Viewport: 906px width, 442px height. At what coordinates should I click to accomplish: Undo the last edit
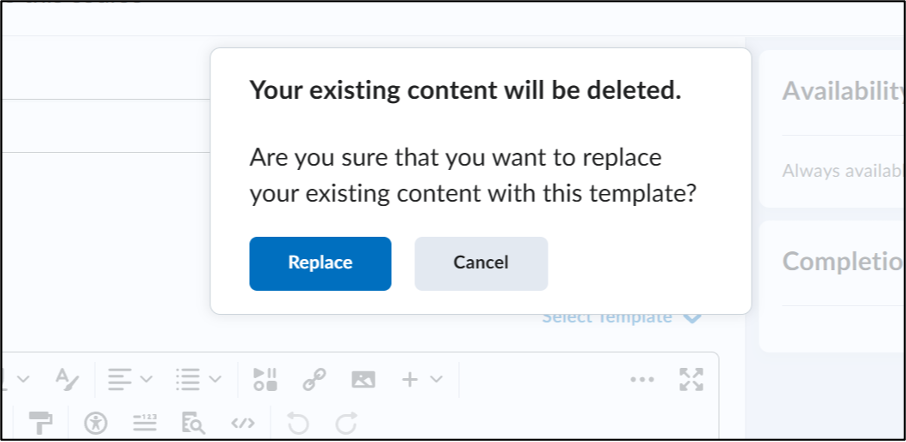(x=298, y=424)
